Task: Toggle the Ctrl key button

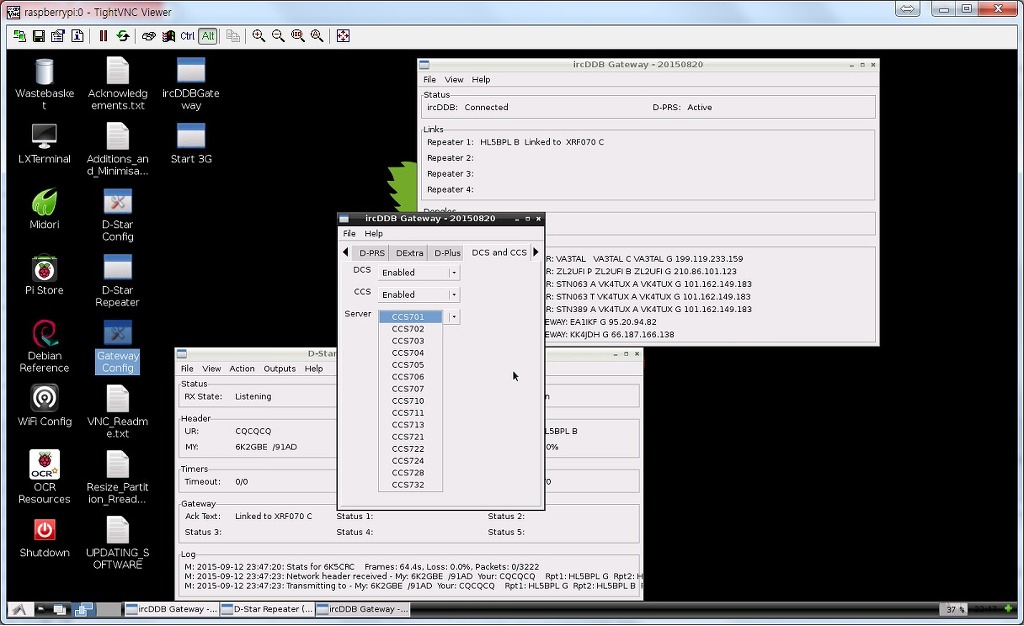Action: [187, 36]
